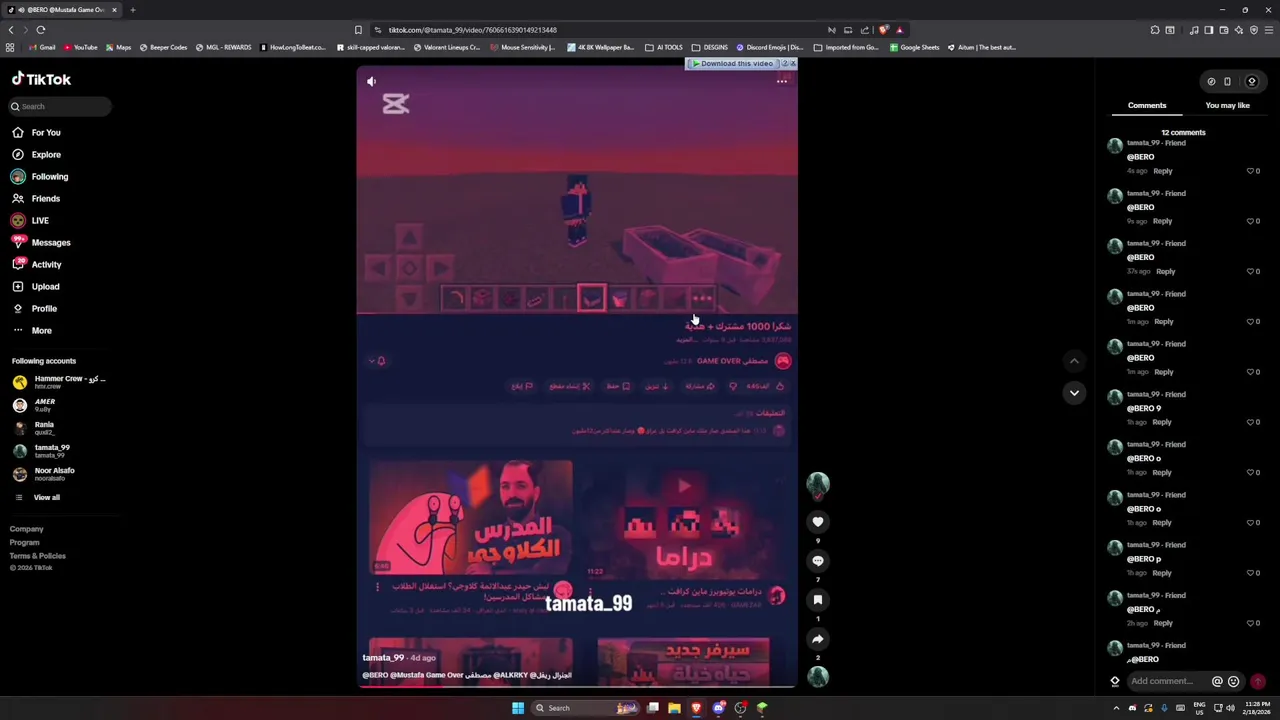Post the comment with the send arrow

(x=1257, y=682)
